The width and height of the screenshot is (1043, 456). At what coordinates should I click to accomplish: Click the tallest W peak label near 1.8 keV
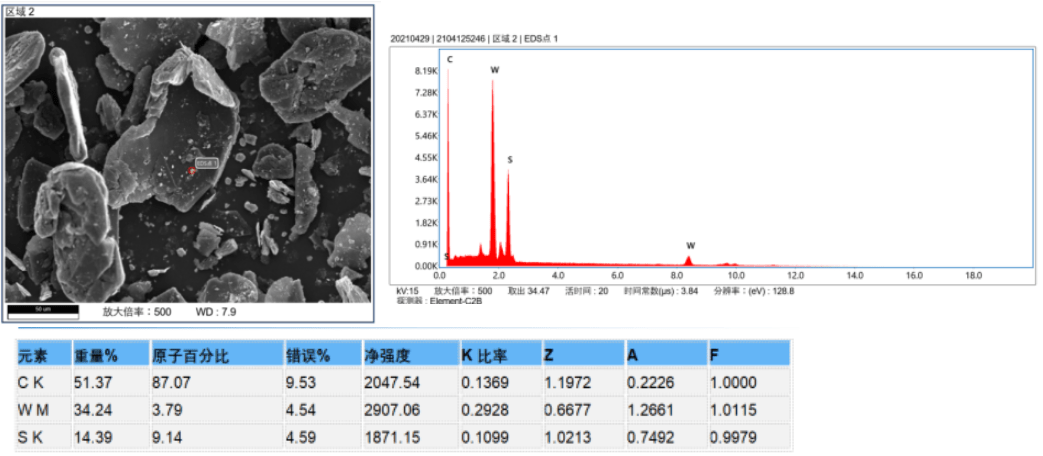click(494, 71)
